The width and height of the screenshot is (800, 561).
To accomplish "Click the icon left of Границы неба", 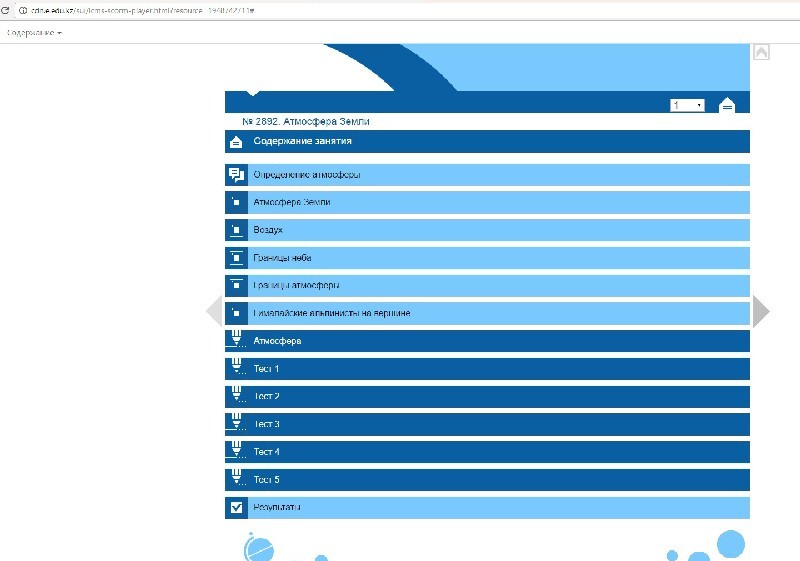I will pyautogui.click(x=236, y=258).
